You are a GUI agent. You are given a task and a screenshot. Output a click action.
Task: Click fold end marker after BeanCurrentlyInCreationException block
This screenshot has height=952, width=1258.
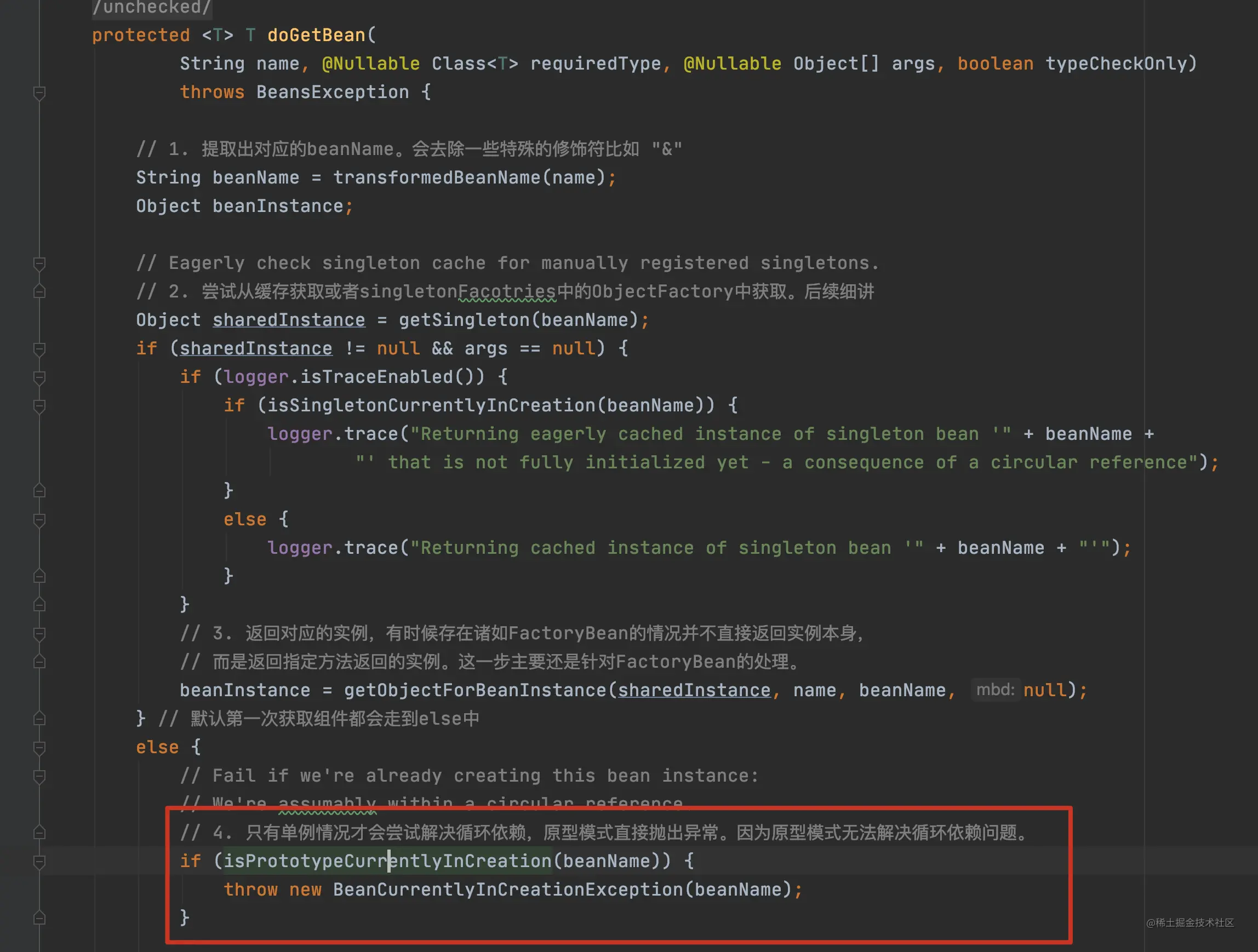39,917
